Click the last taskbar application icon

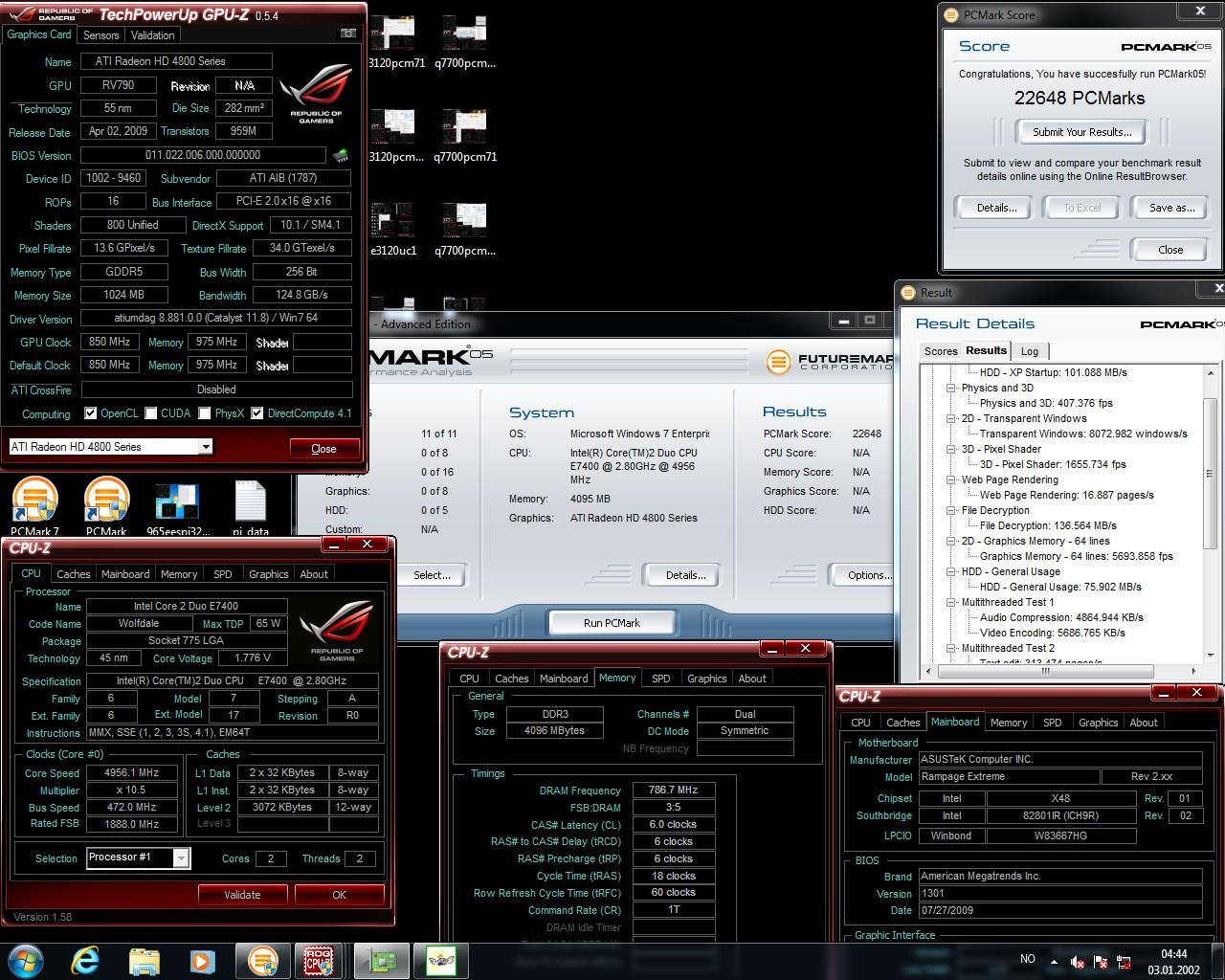[x=439, y=960]
